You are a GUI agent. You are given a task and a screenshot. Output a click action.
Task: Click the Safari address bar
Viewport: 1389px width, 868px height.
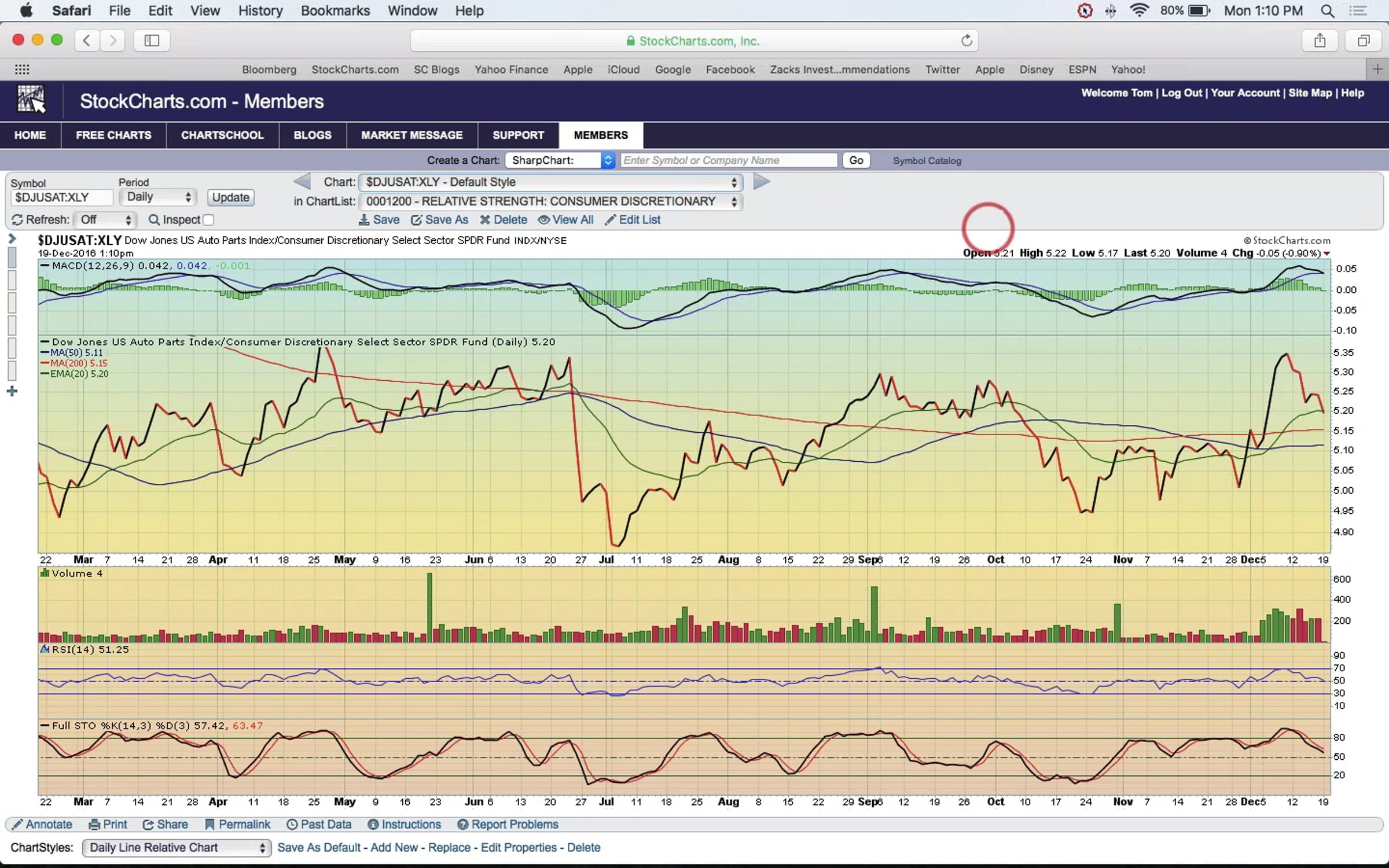(694, 41)
